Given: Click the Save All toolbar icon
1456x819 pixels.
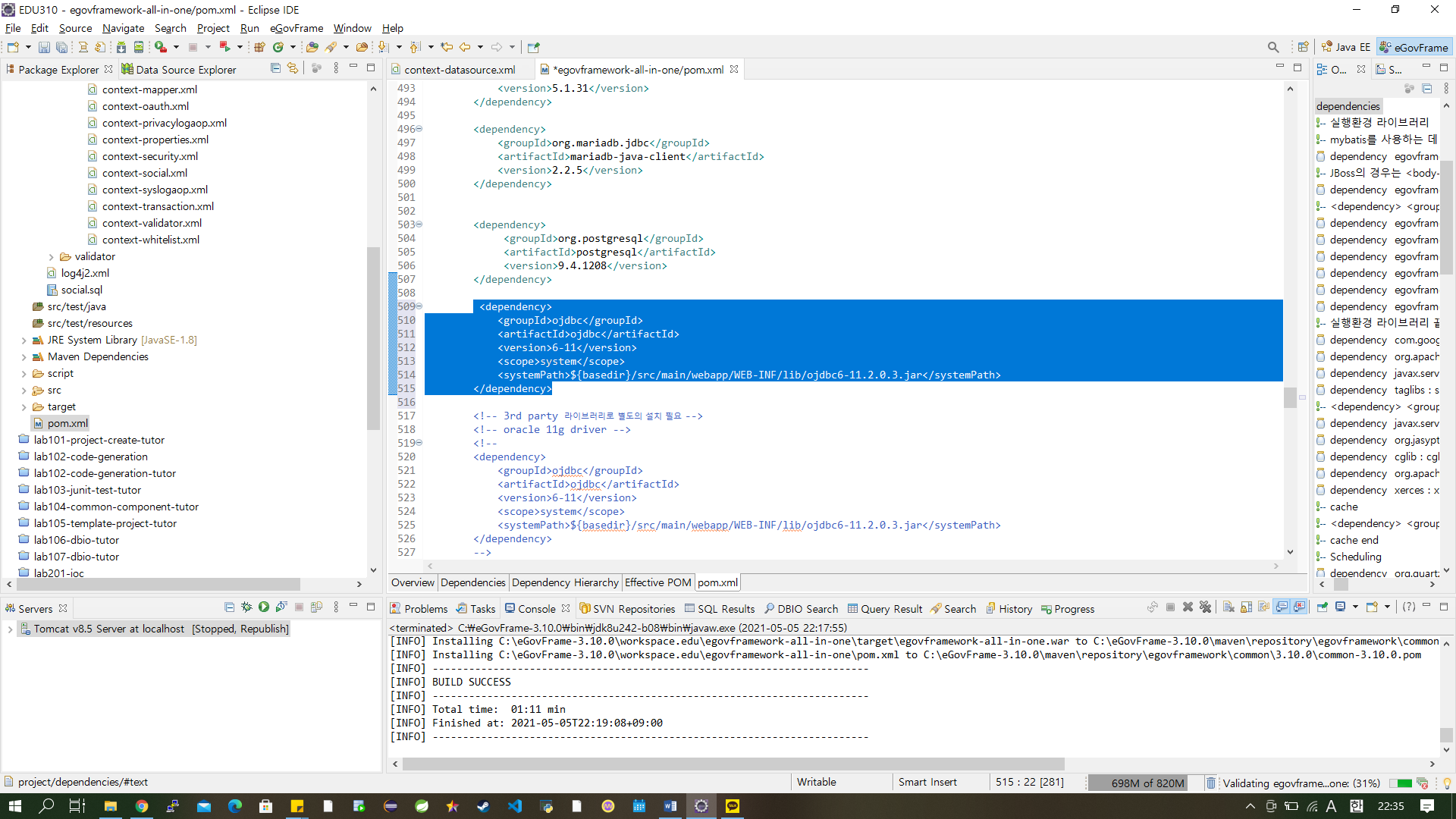Looking at the screenshot, I should coord(61,47).
